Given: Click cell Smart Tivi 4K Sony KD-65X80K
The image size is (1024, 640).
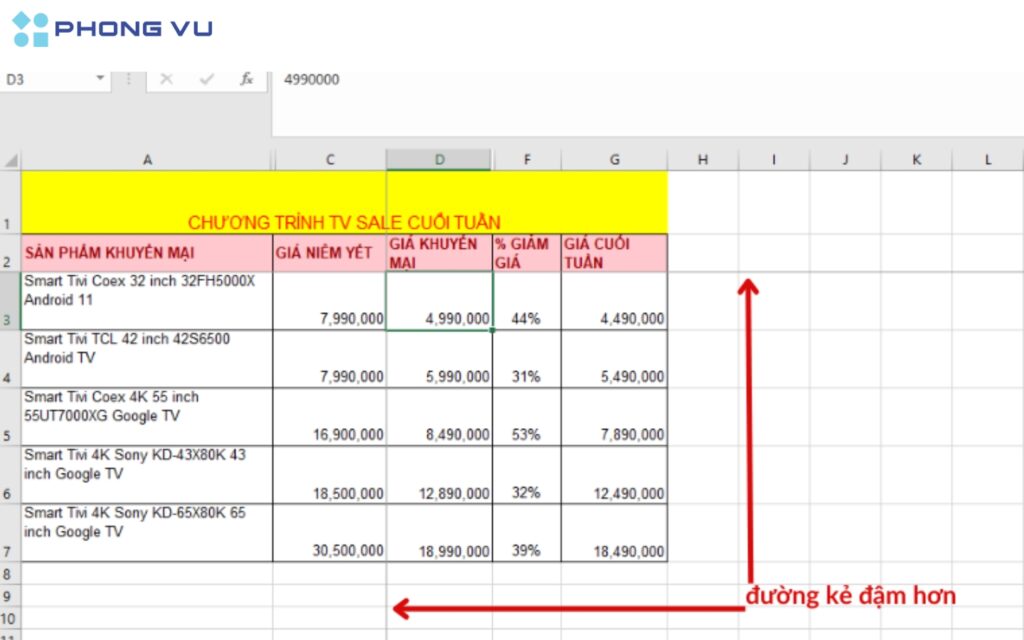Looking at the screenshot, I should coord(147,533).
